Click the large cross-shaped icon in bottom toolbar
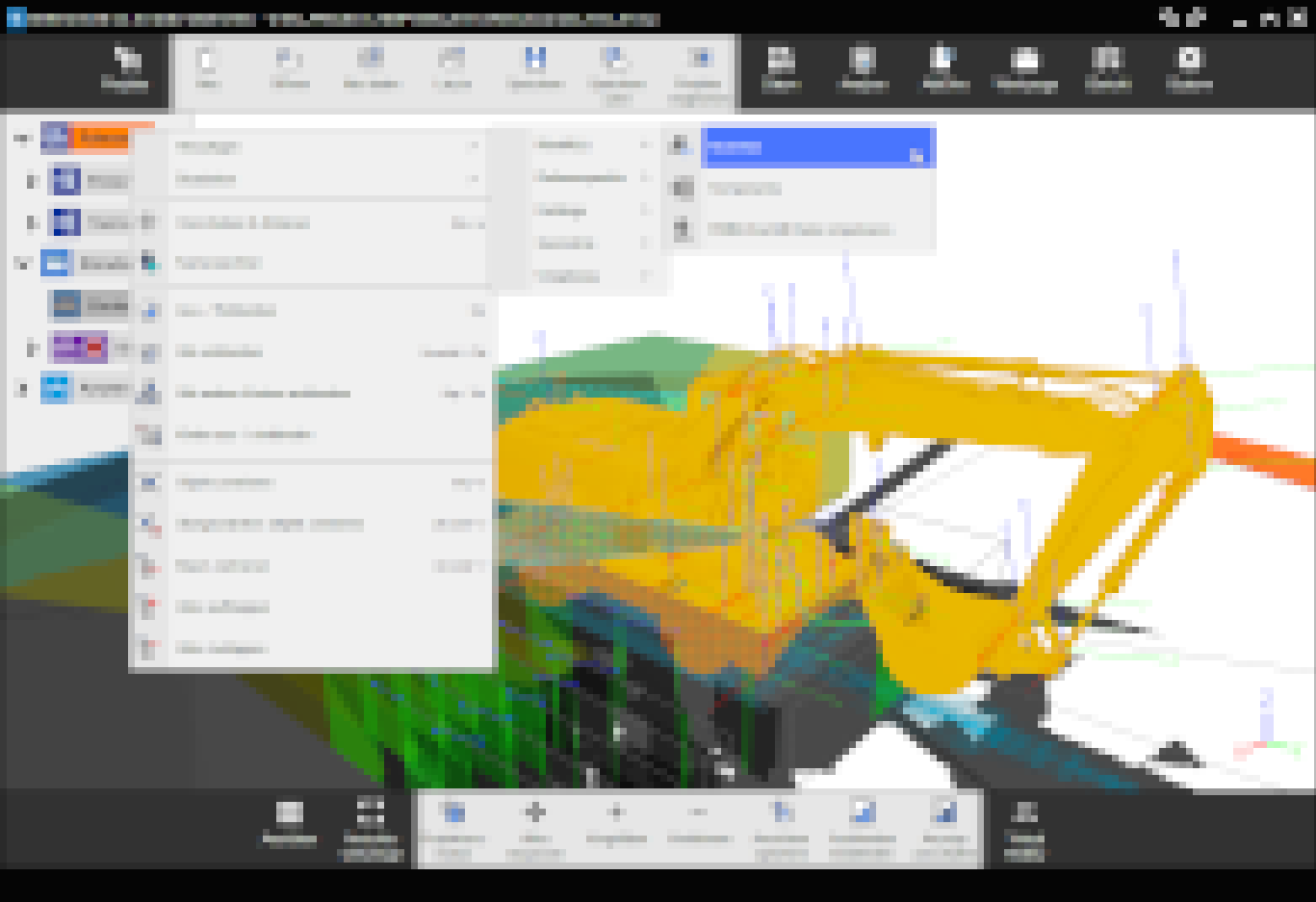Image resolution: width=1316 pixels, height=902 pixels. [535, 812]
